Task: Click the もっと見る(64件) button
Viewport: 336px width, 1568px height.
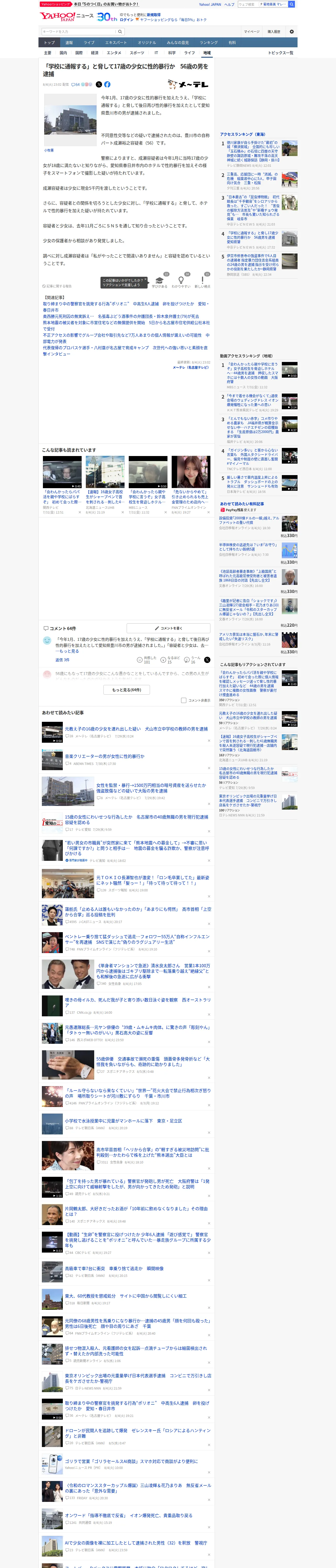Action: [127, 690]
